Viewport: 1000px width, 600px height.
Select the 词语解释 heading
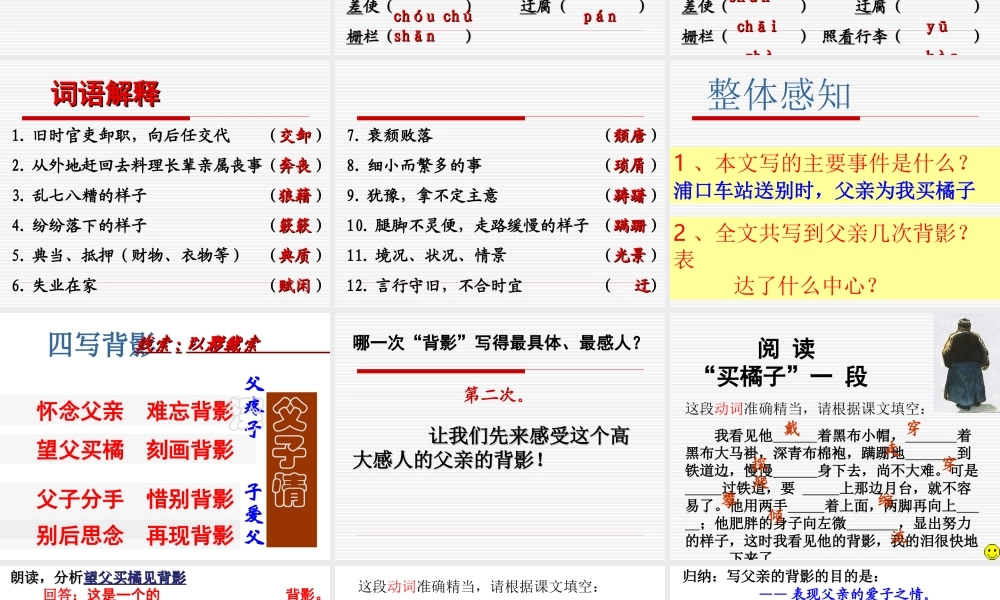[106, 94]
